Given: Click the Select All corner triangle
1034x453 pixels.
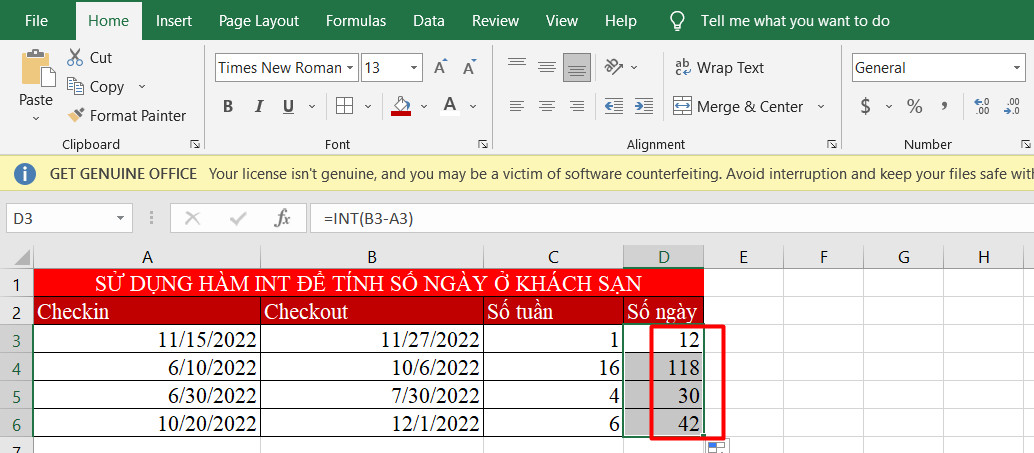Looking at the screenshot, I should pyautogui.click(x=21, y=257).
